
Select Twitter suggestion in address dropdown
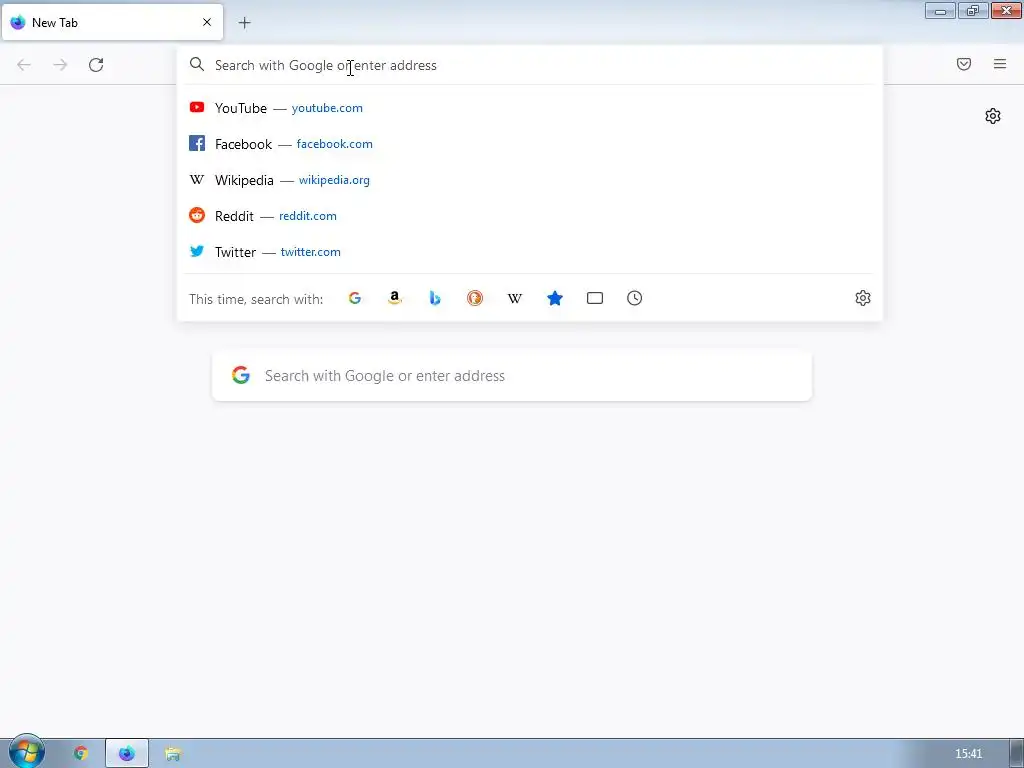pos(530,251)
